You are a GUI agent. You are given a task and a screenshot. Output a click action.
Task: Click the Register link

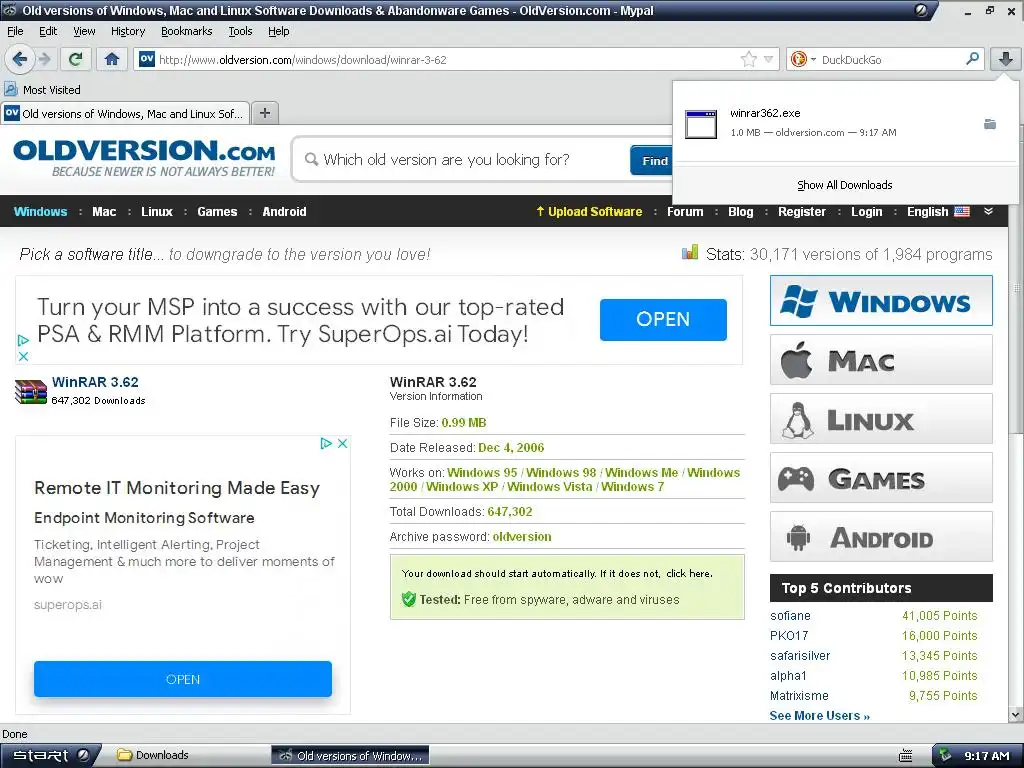point(801,212)
